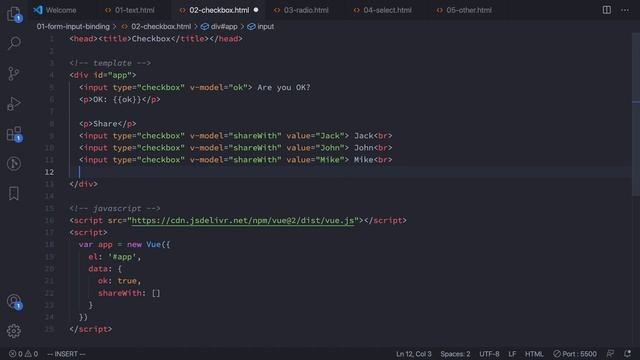Open the input breadcrumb symbol
640x360 pixels.
261,27
